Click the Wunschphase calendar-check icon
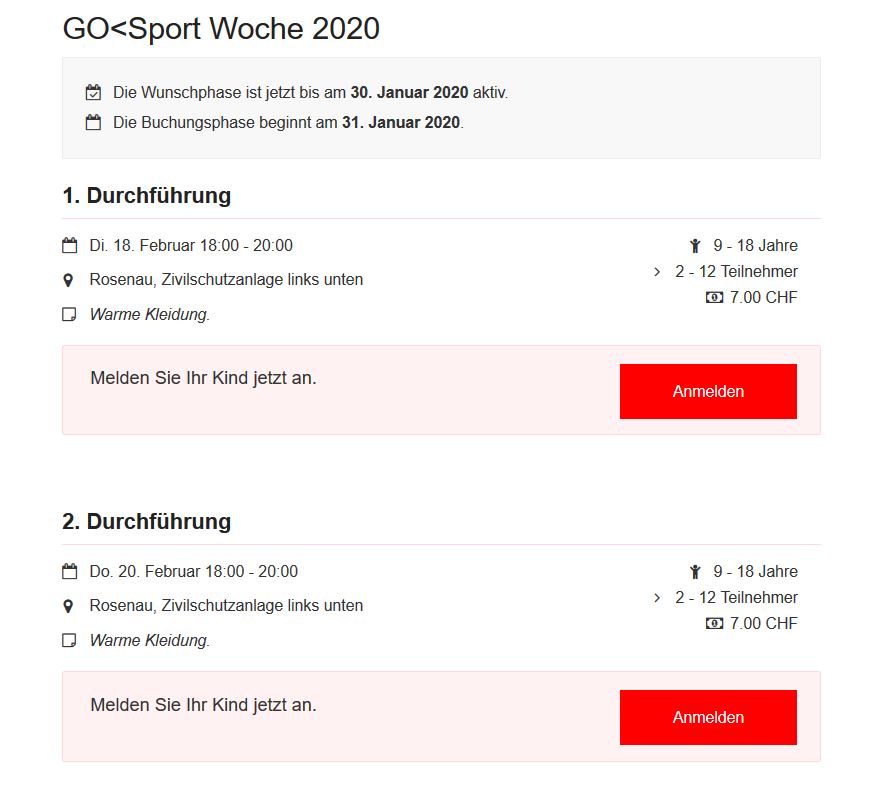Viewport: 891px width, 801px height. click(93, 92)
